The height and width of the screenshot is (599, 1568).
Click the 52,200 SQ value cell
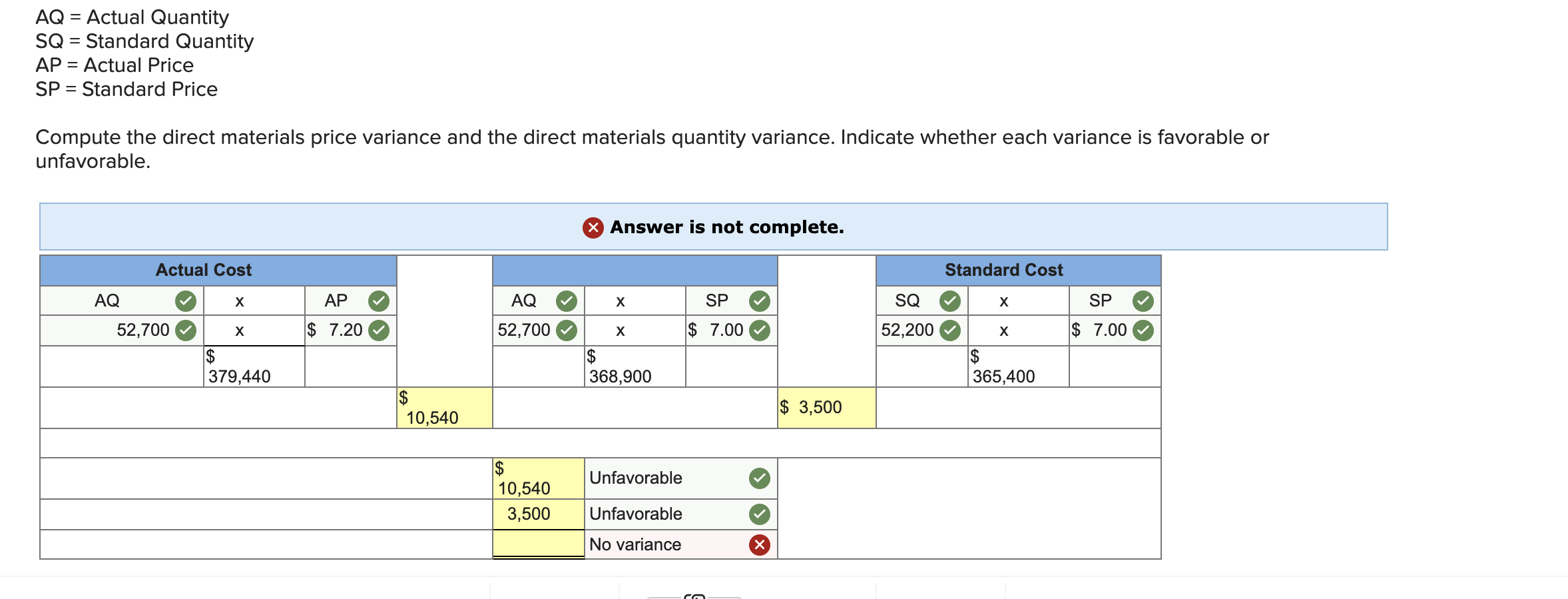click(922, 330)
